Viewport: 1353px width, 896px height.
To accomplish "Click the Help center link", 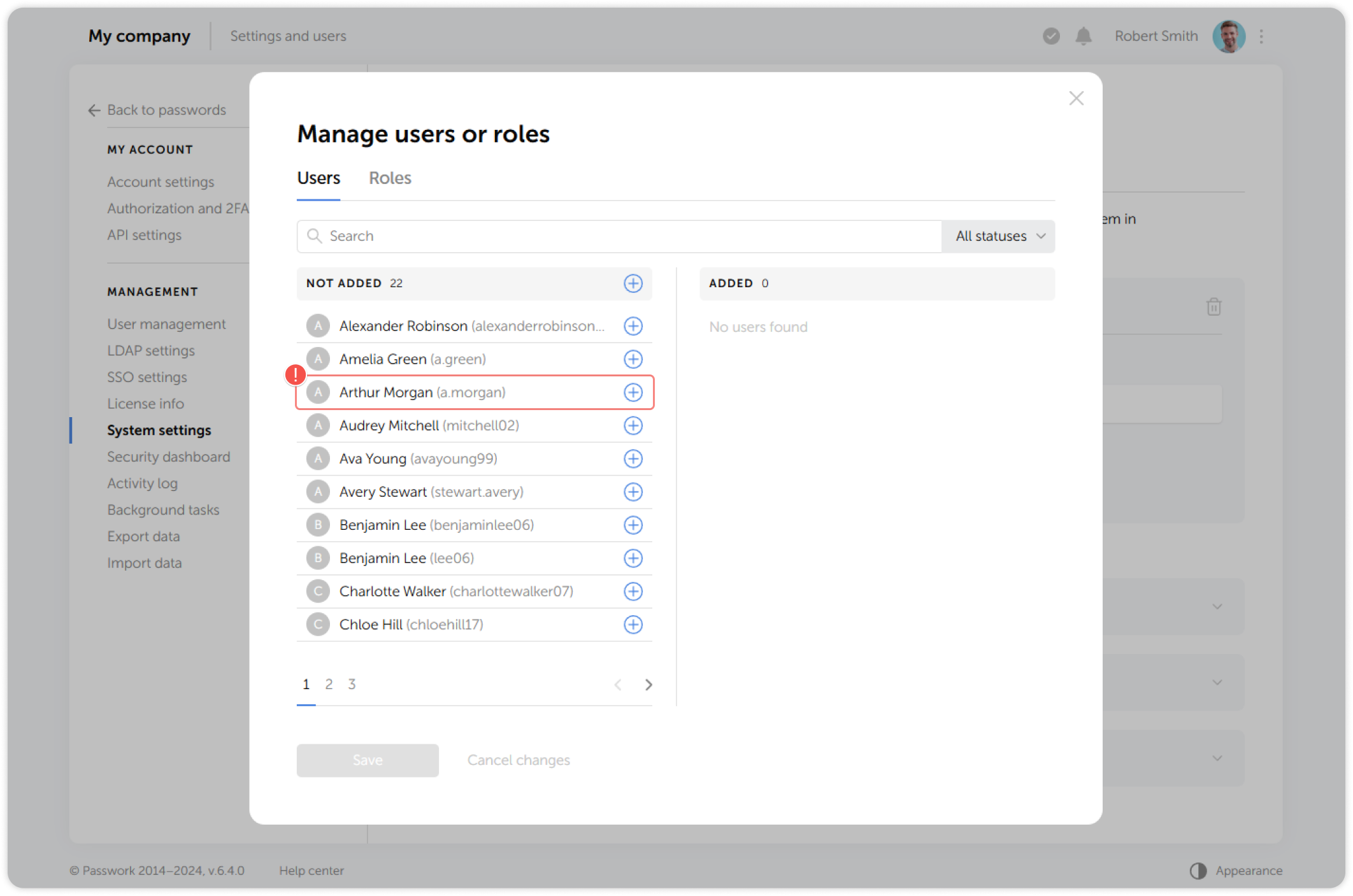I will [312, 870].
